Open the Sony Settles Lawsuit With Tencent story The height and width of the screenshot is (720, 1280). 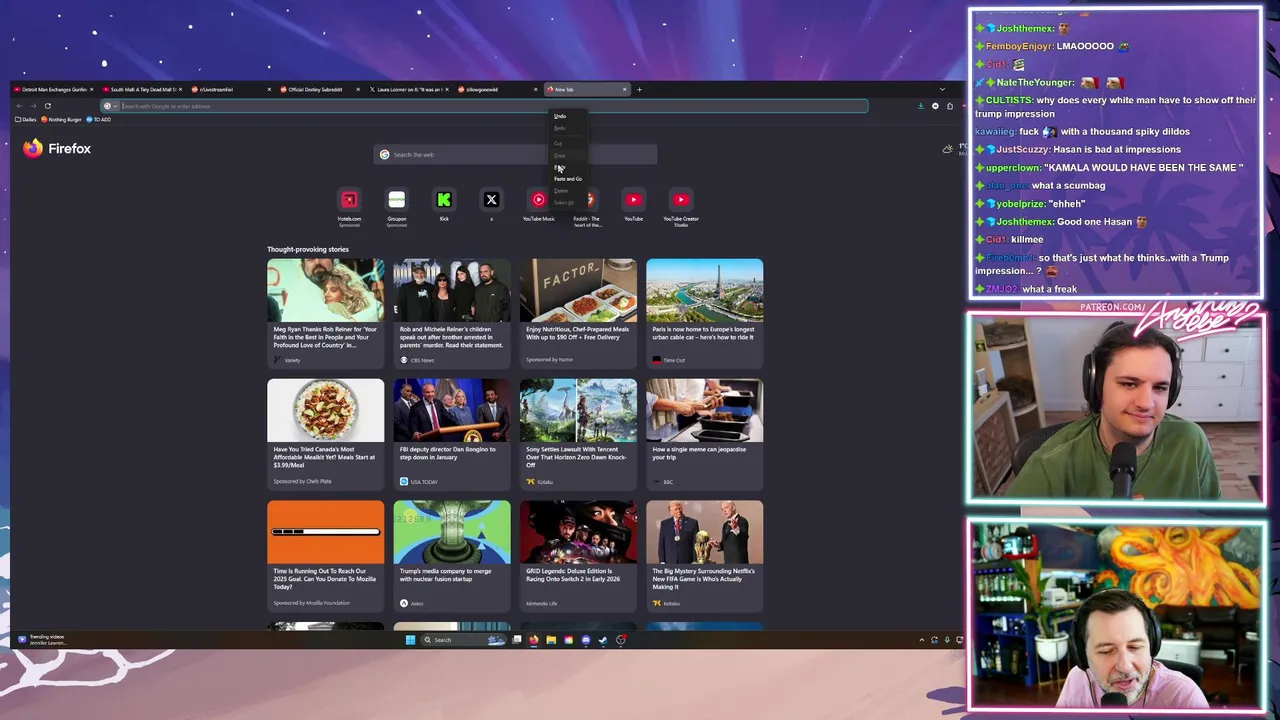578,433
